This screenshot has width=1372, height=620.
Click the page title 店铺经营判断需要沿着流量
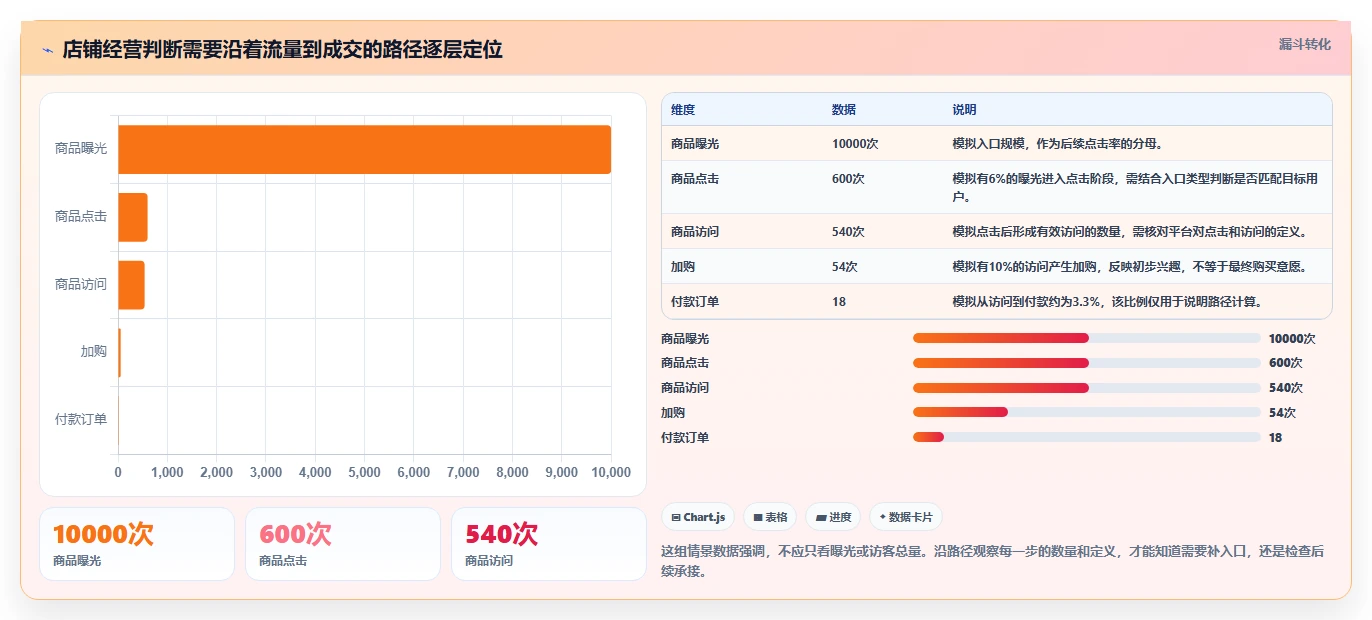282,50
